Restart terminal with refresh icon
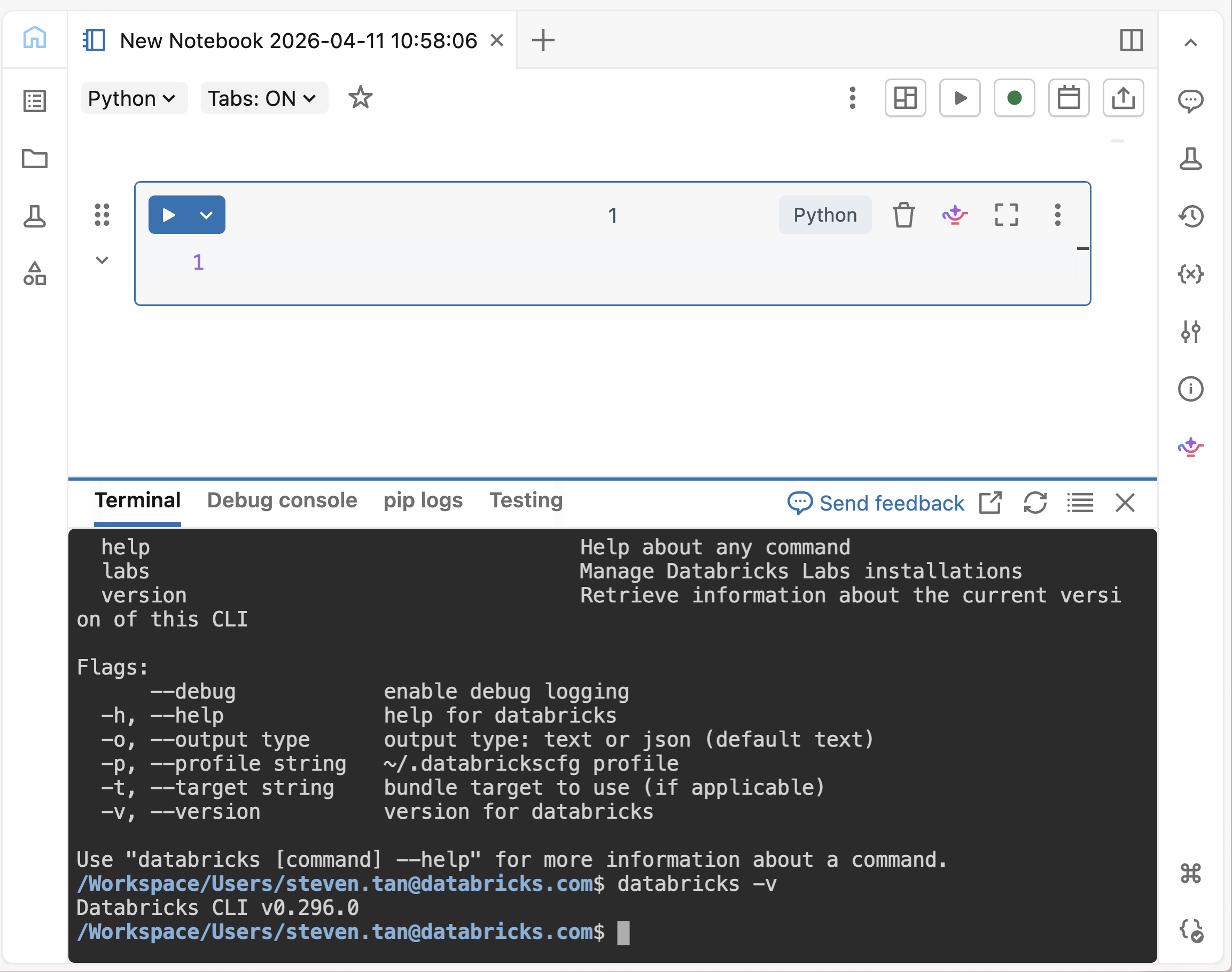 click(x=1035, y=503)
